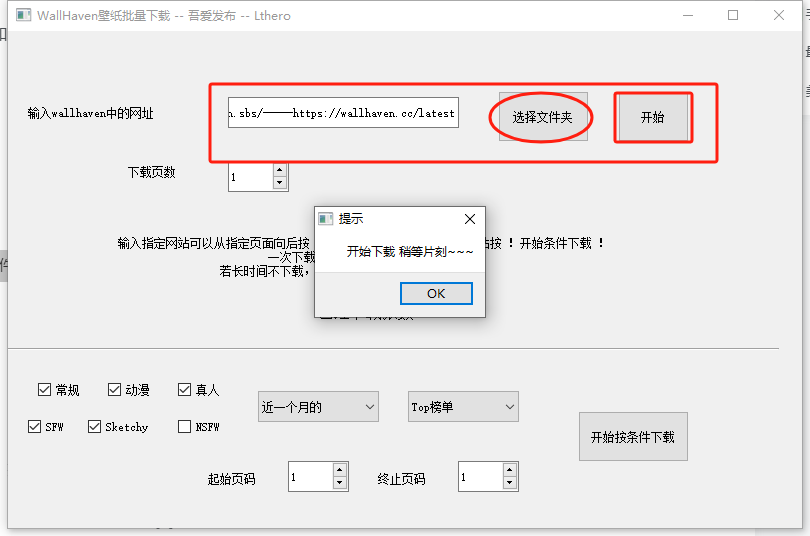Decrease 终止页码 with down arrow
Screen dimensions: 810x536
click(509, 483)
